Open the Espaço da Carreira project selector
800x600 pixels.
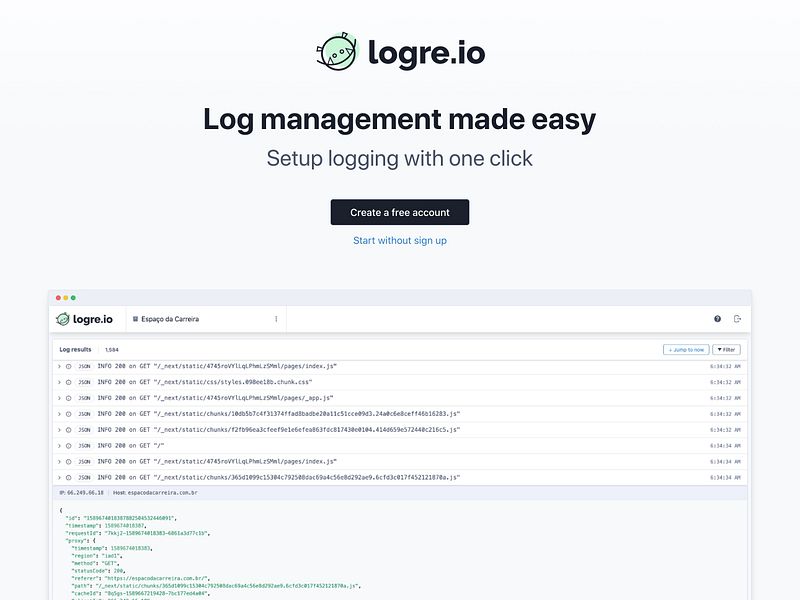point(206,319)
